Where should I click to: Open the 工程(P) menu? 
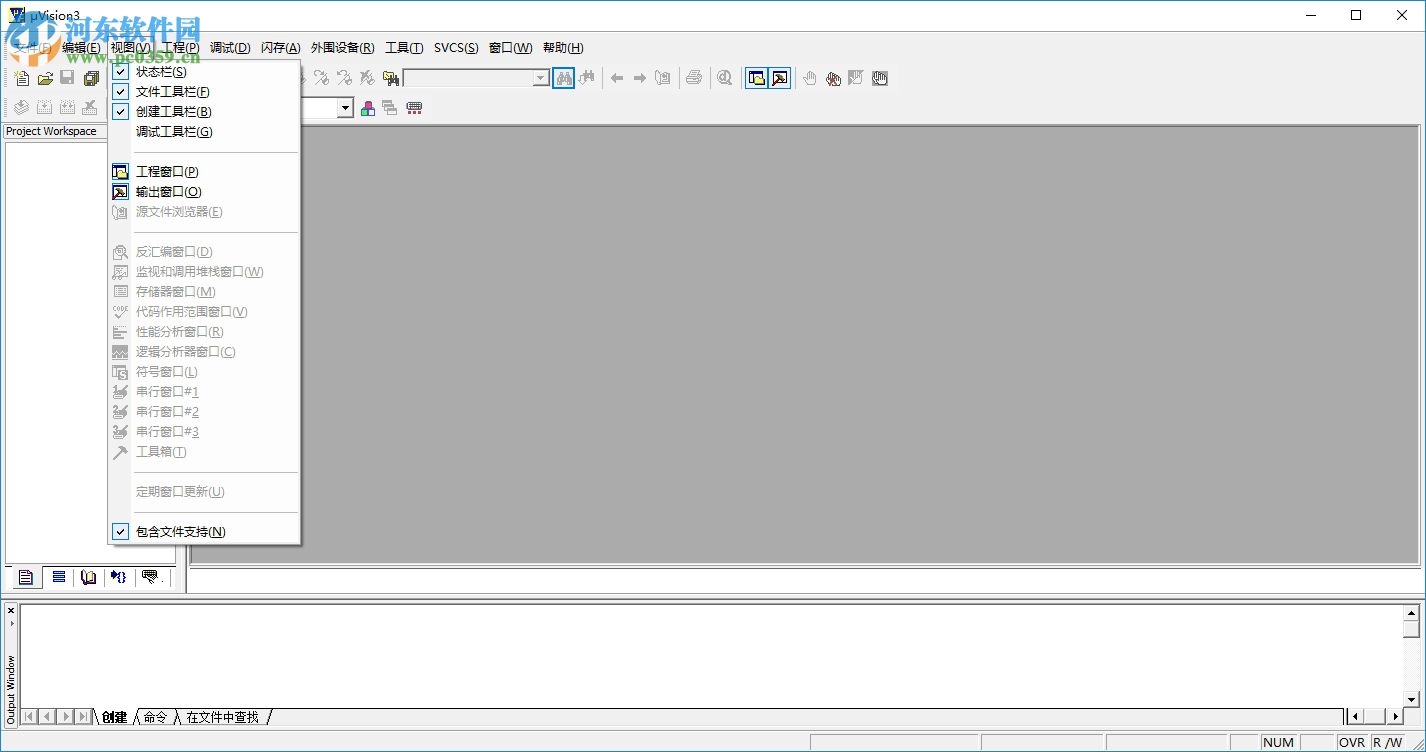pos(180,48)
